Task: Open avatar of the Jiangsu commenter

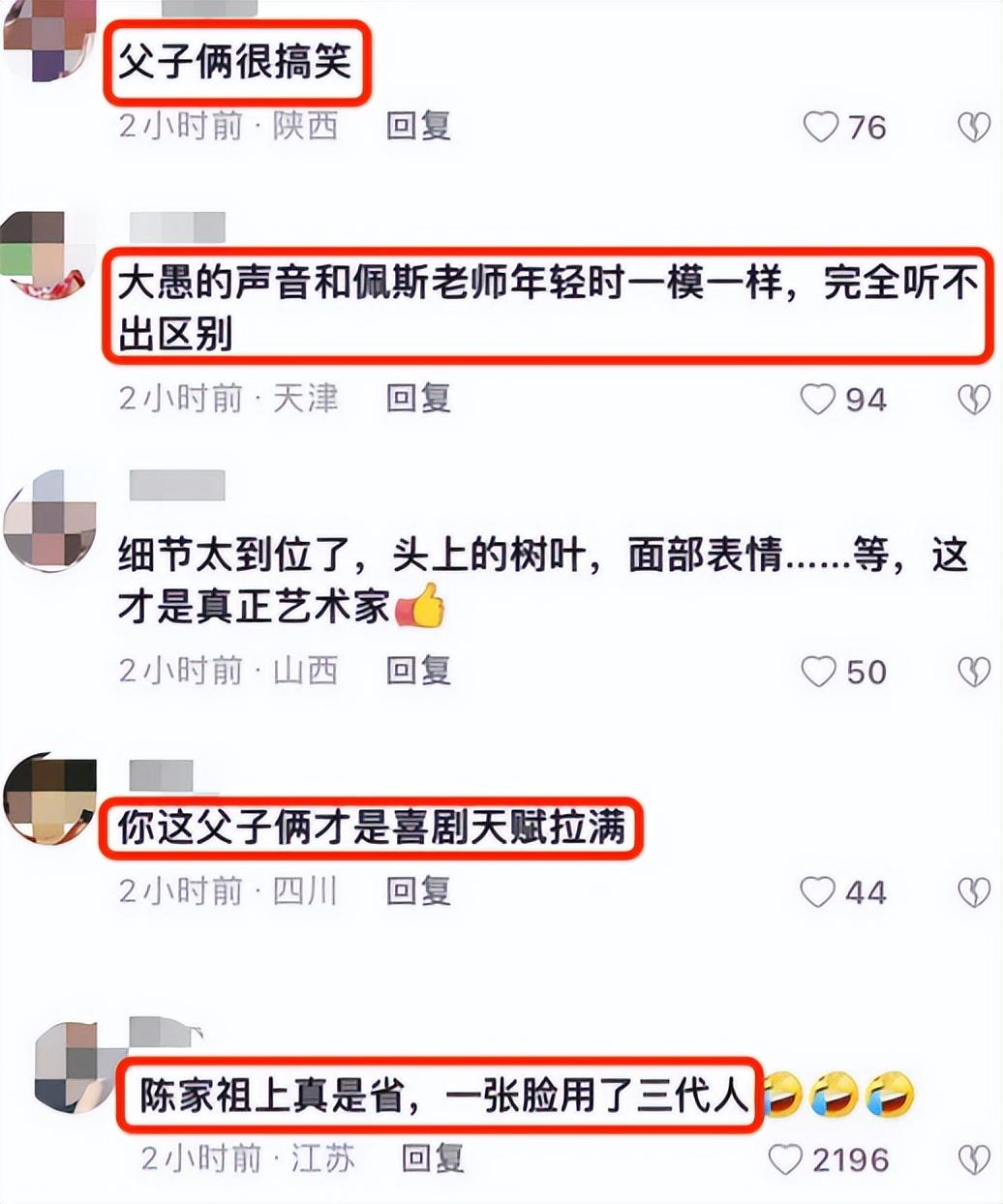Action: [77, 1067]
